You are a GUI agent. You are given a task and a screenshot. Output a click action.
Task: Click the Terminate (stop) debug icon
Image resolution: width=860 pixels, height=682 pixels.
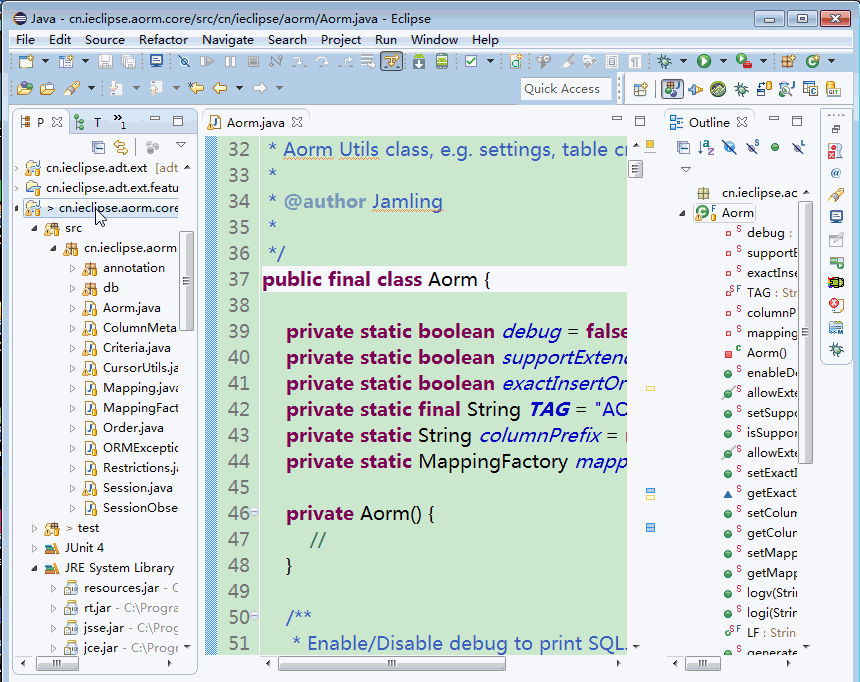click(x=253, y=61)
